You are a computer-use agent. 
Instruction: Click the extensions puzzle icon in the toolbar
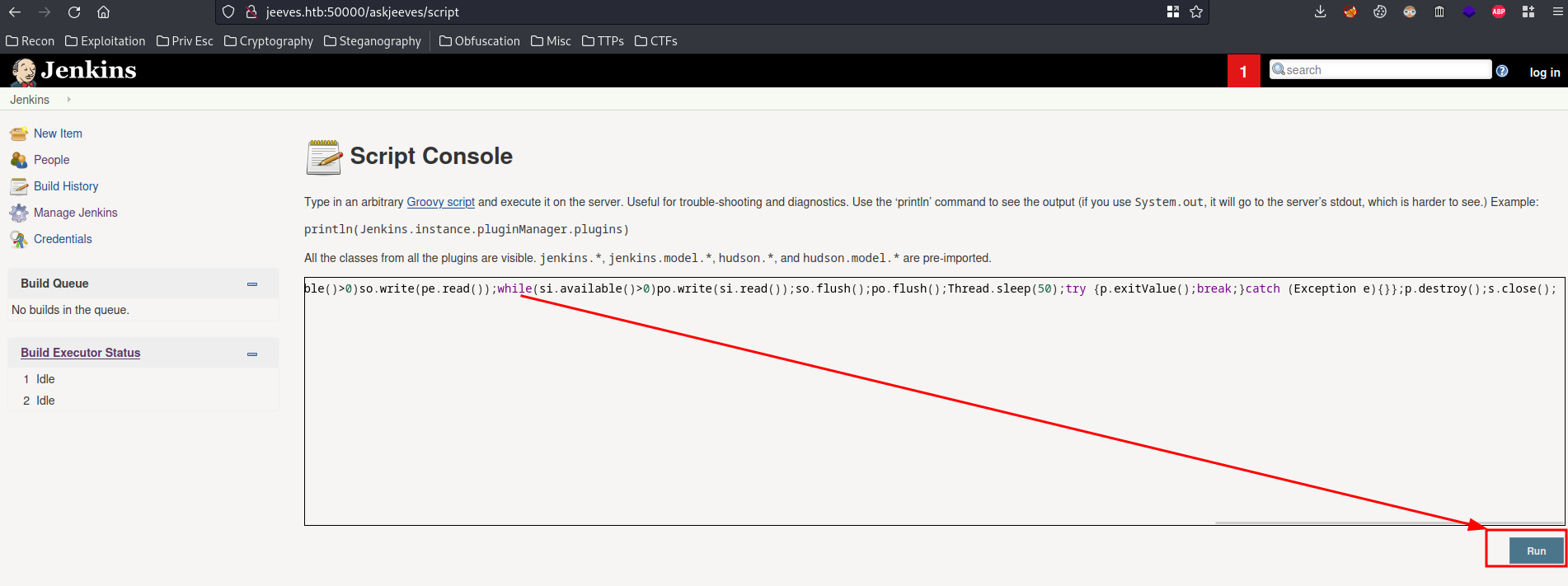[1528, 12]
